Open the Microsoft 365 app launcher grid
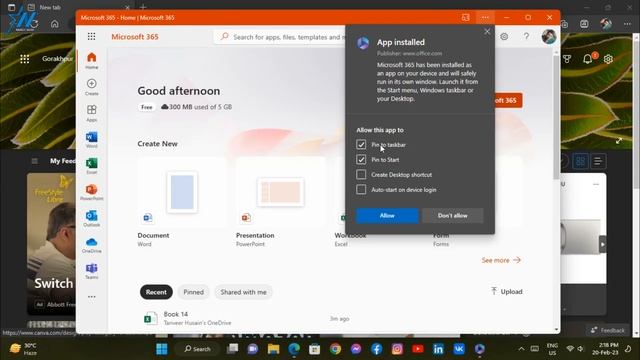The height and width of the screenshot is (360, 640). coord(91,37)
